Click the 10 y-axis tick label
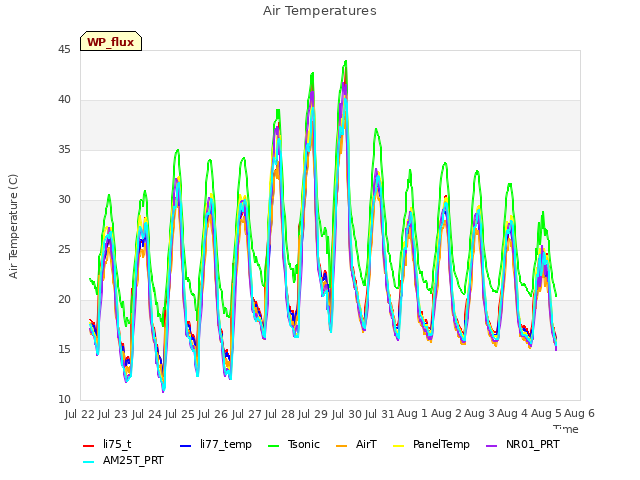 [64, 399]
